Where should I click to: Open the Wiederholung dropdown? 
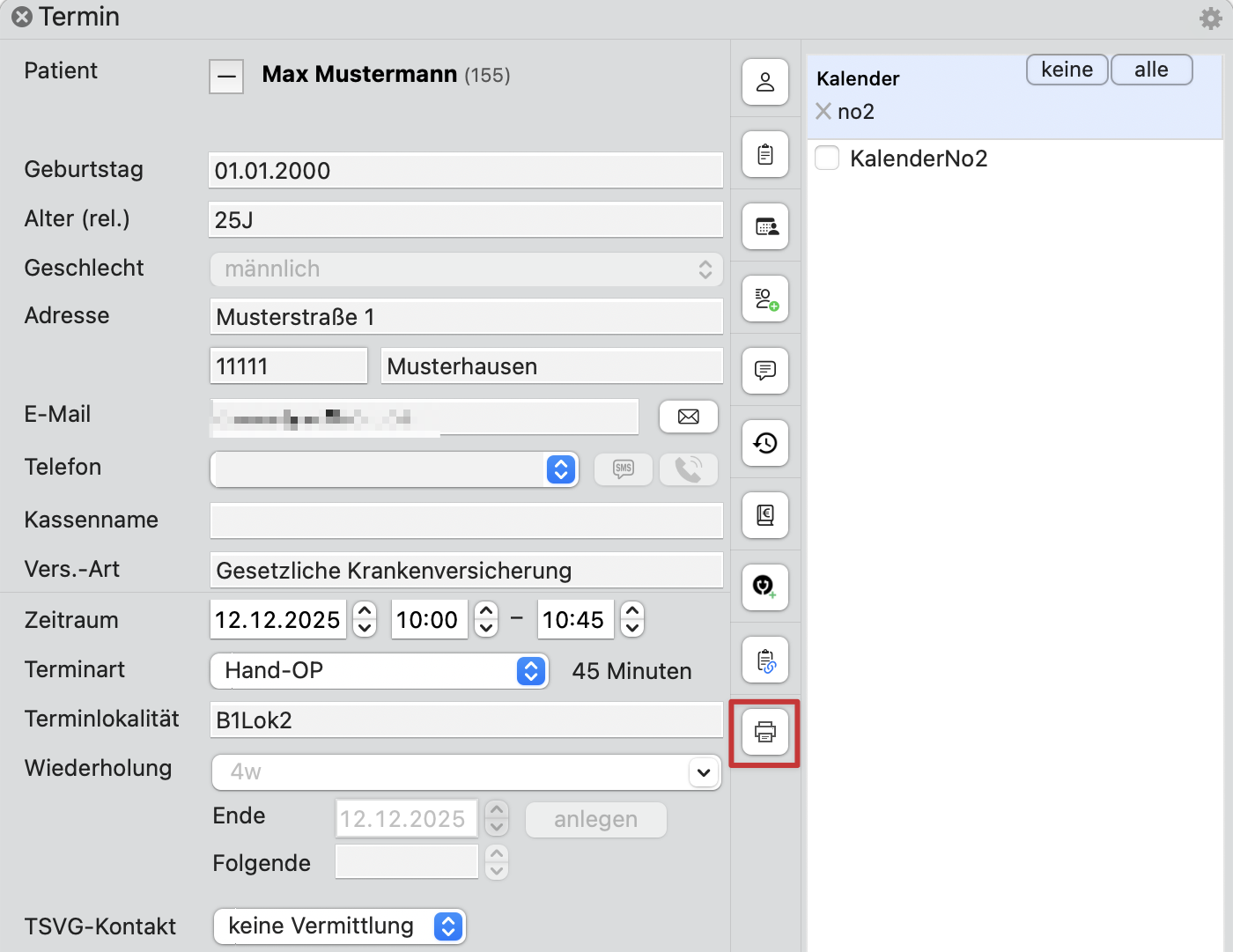(703, 772)
